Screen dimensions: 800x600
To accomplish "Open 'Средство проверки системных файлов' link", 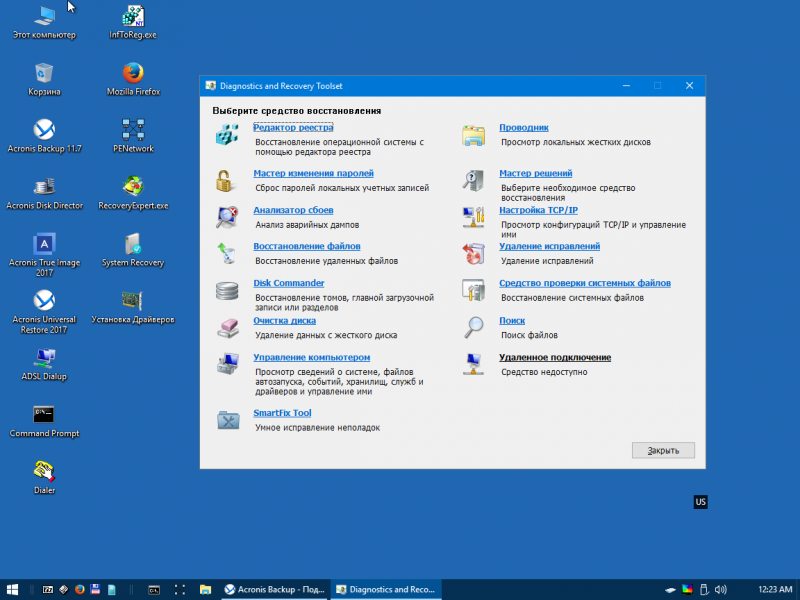I will 585,283.
